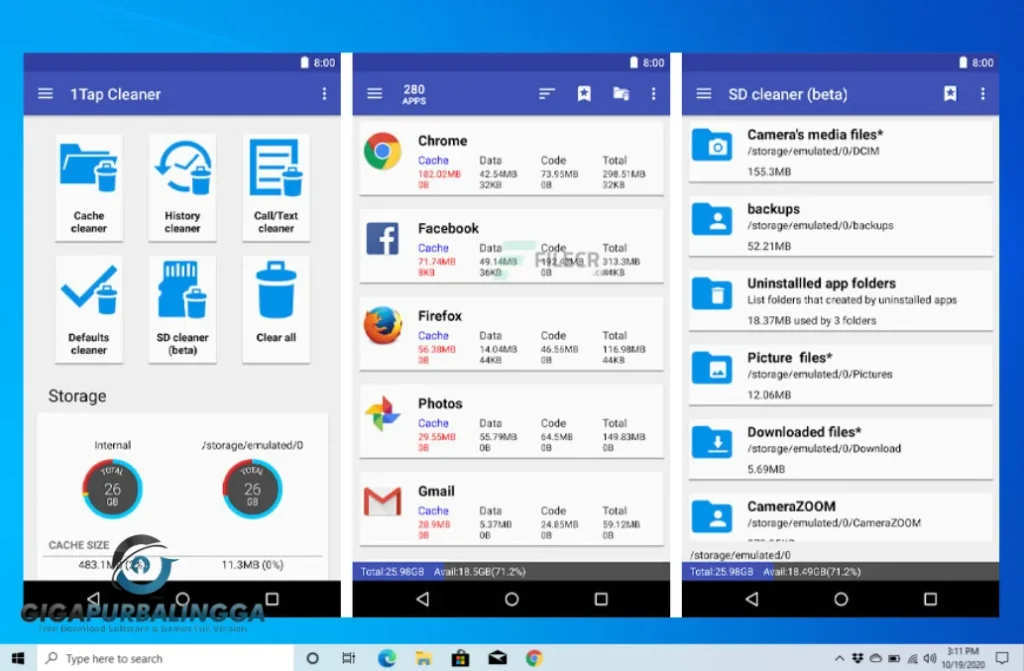Click bookmark star icon in apps toolbar
The width and height of the screenshot is (1024, 671).
(x=584, y=94)
